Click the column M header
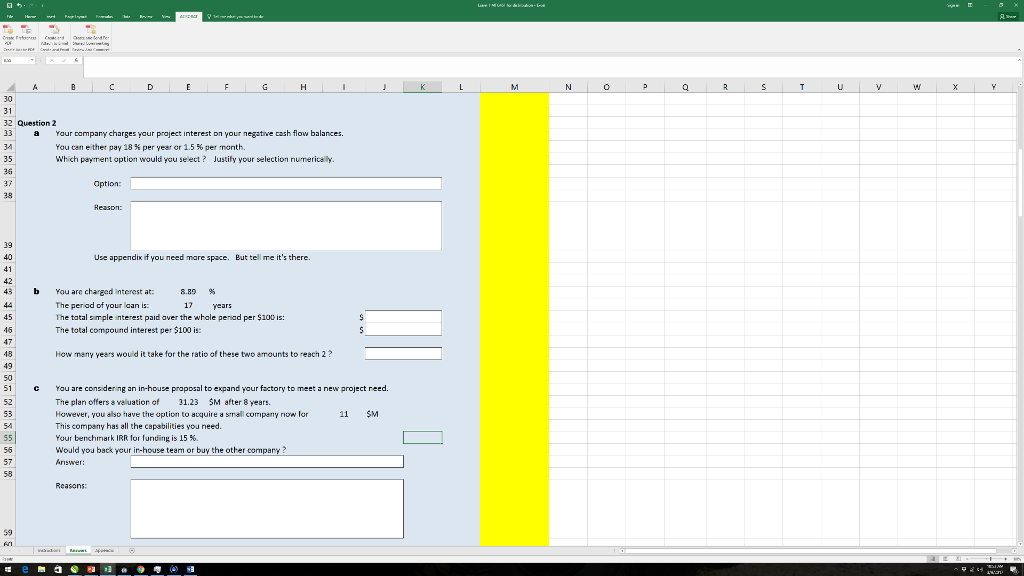Viewport: 1024px width, 576px height. click(x=514, y=87)
